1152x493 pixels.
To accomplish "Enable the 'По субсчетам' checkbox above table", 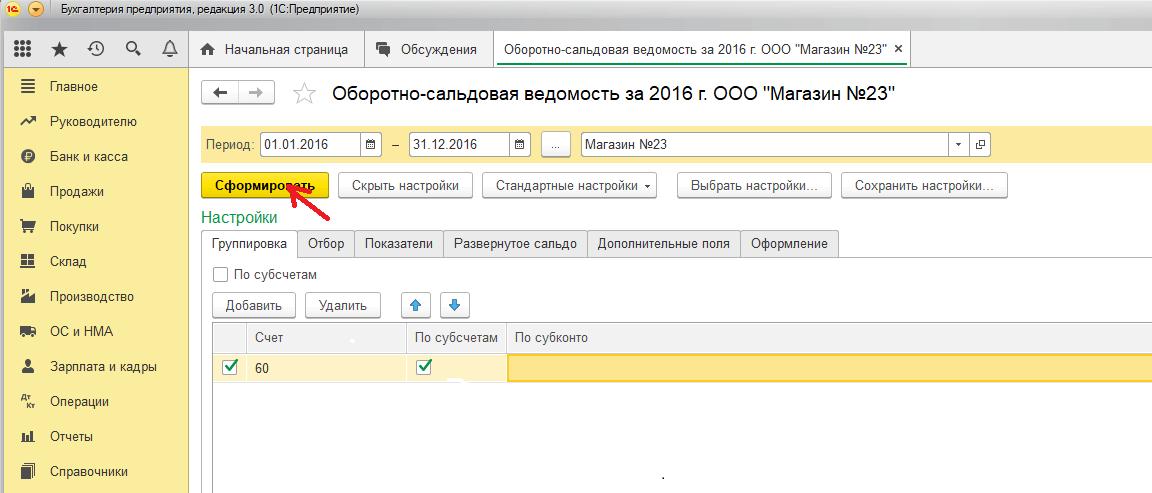I will click(x=220, y=274).
